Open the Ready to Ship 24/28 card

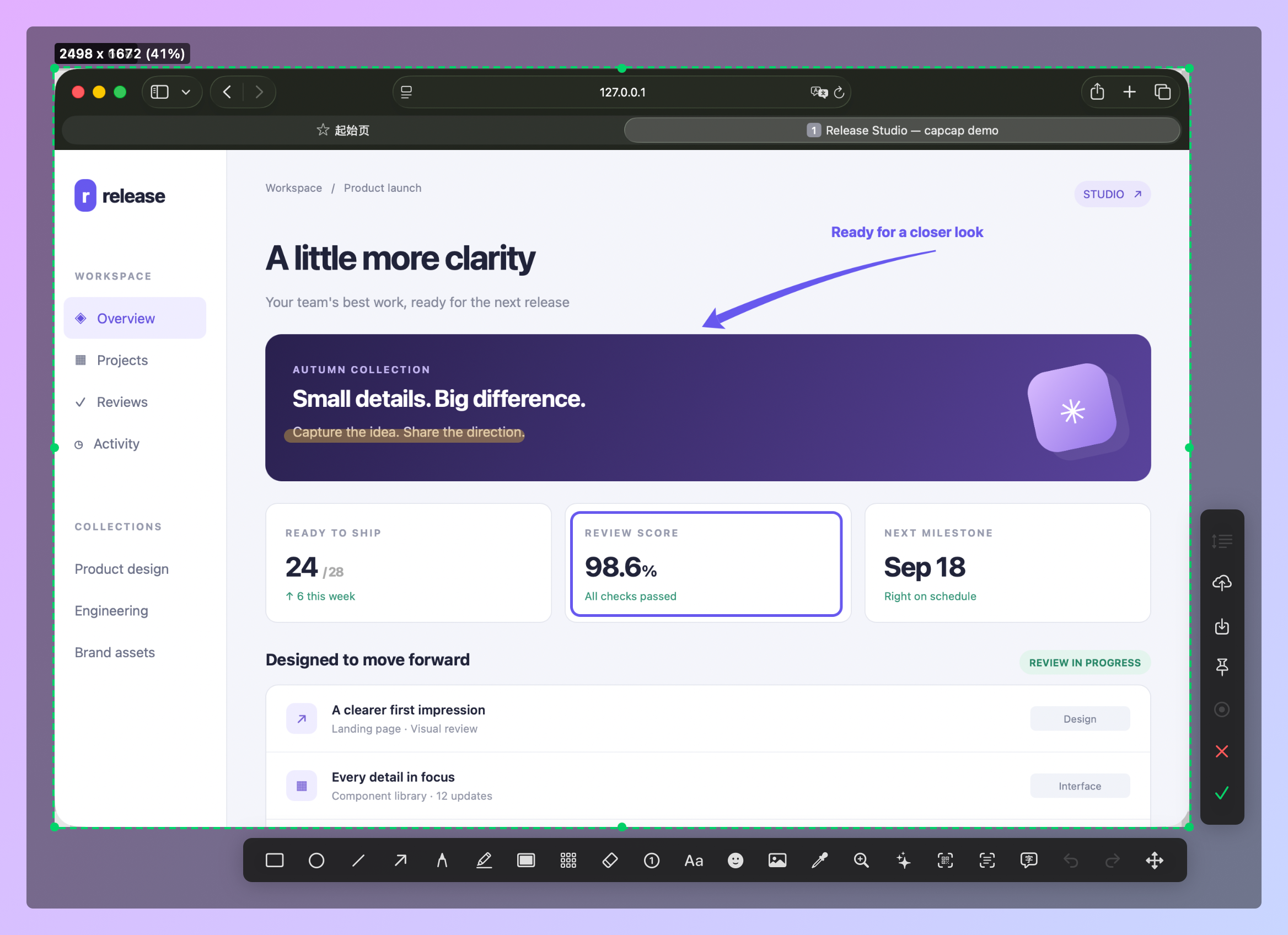coord(409,562)
